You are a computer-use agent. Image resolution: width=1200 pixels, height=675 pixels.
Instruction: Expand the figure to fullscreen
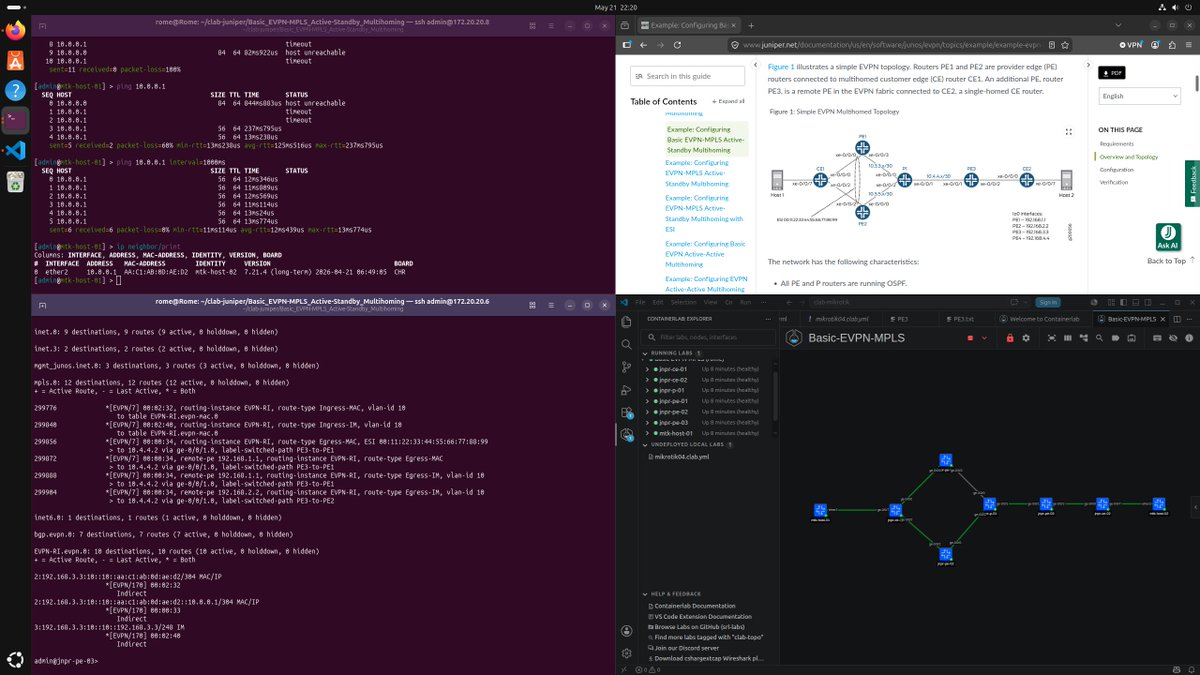(x=1069, y=131)
